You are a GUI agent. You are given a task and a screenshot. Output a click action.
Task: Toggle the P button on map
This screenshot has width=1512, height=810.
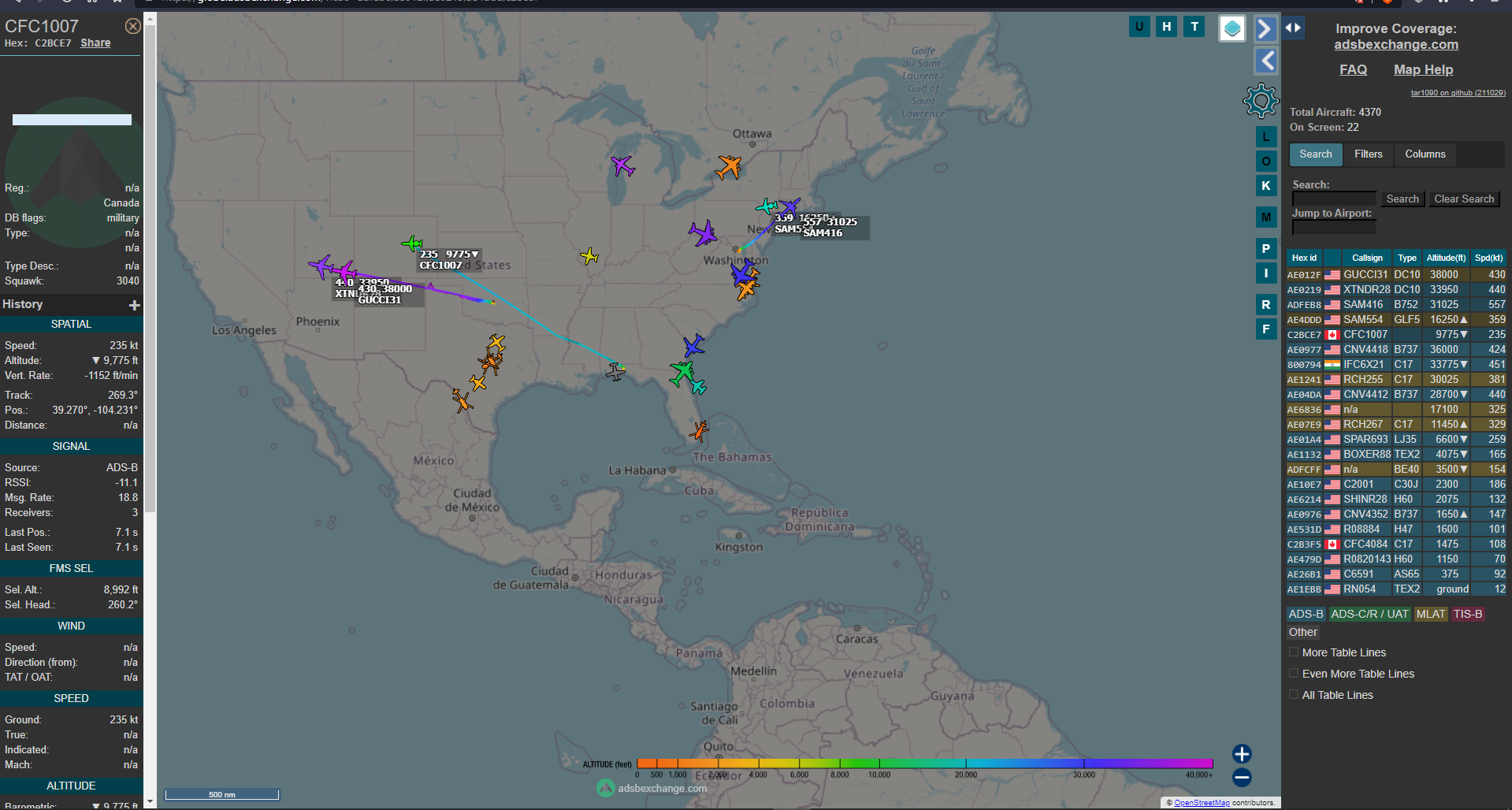click(x=1266, y=249)
